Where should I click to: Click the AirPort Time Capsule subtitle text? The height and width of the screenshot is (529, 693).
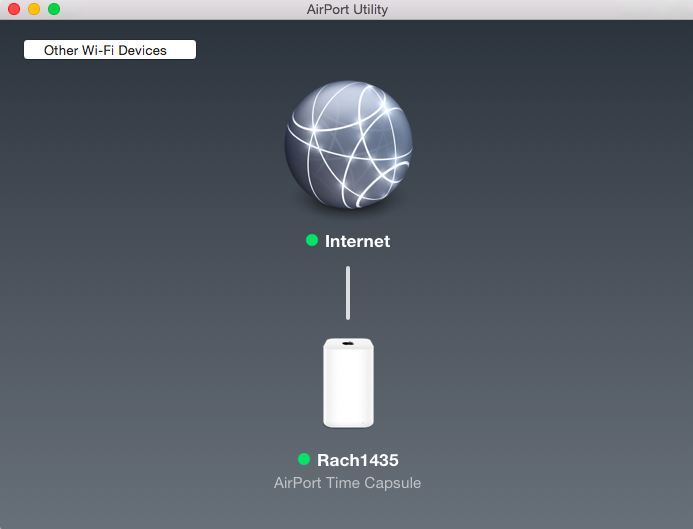point(347,483)
